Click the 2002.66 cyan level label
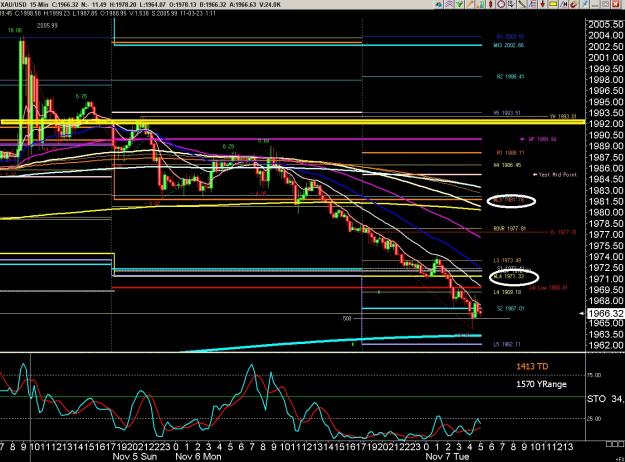Image resolution: width=625 pixels, height=462 pixels. tap(509, 45)
